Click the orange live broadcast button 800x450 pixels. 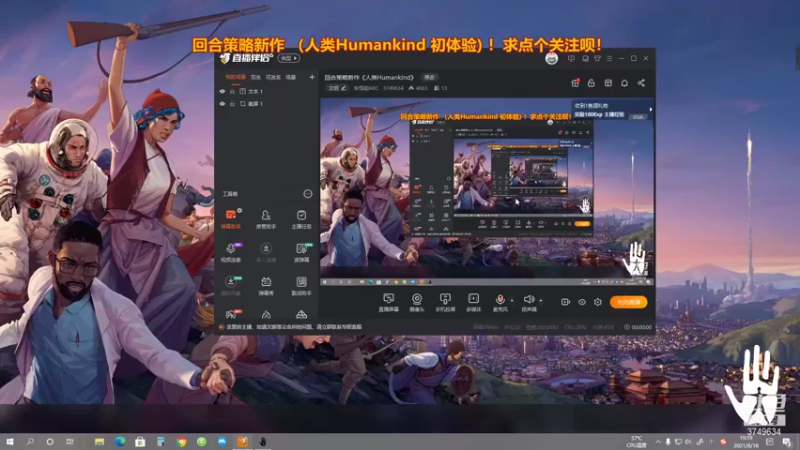pos(629,302)
